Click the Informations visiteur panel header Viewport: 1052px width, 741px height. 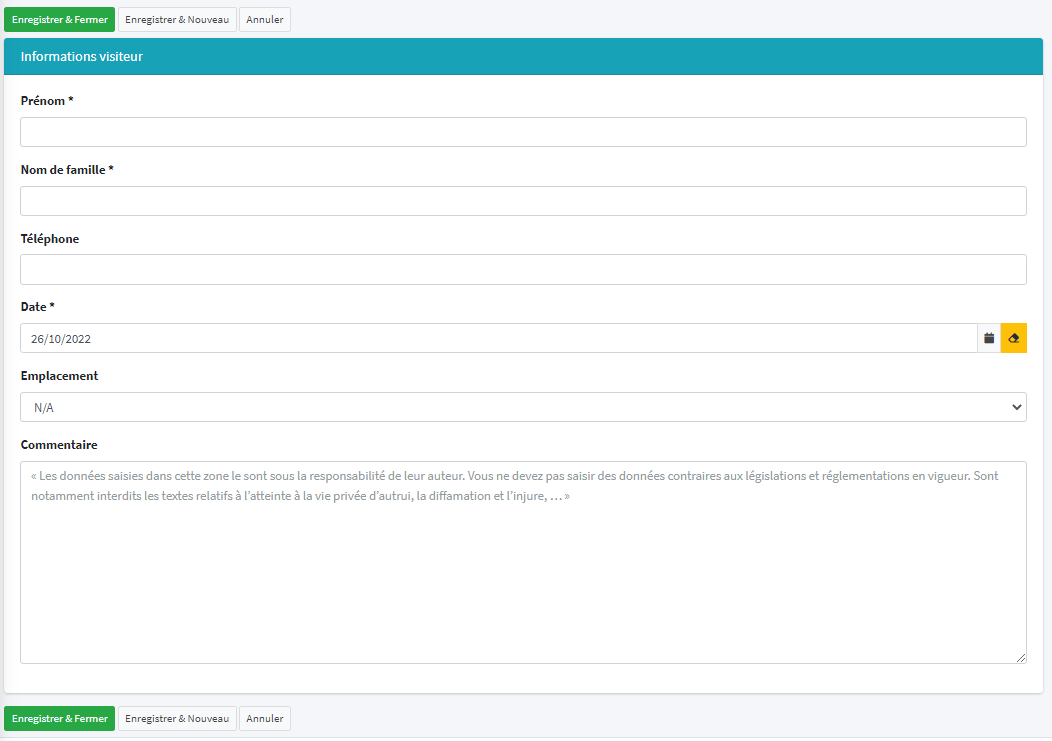523,57
